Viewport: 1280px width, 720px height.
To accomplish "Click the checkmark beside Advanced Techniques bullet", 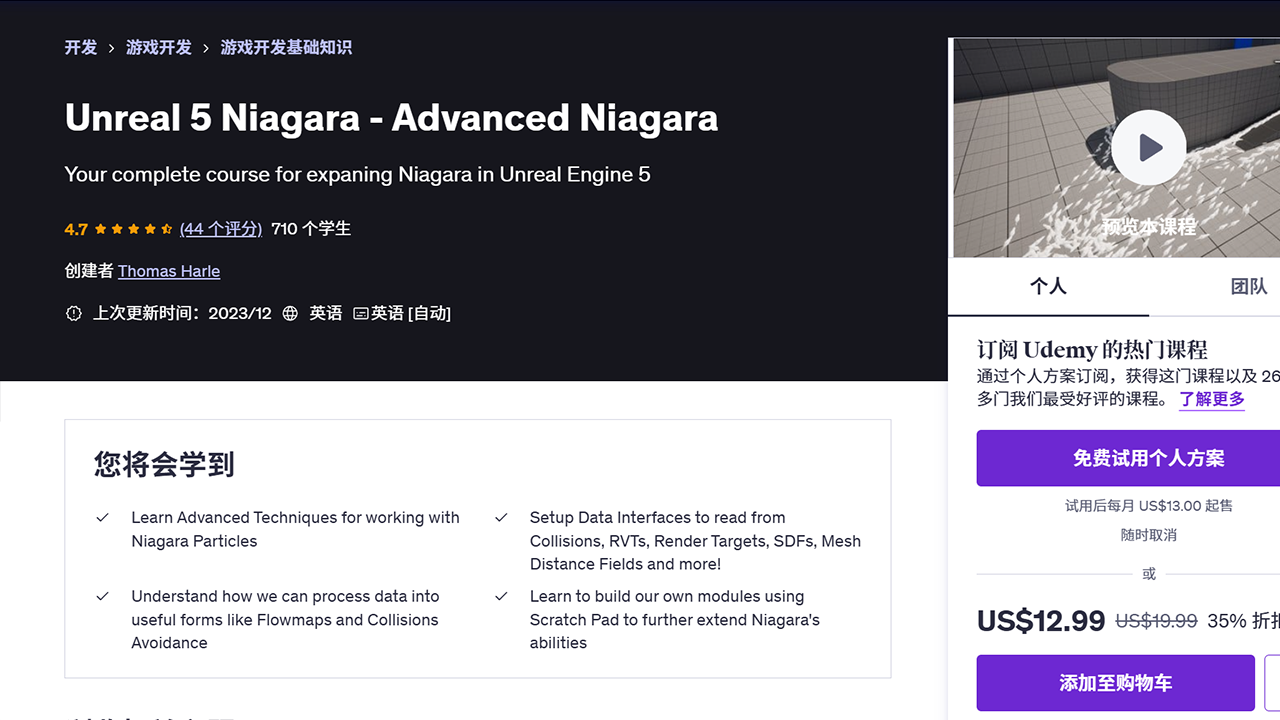I will tap(102, 518).
